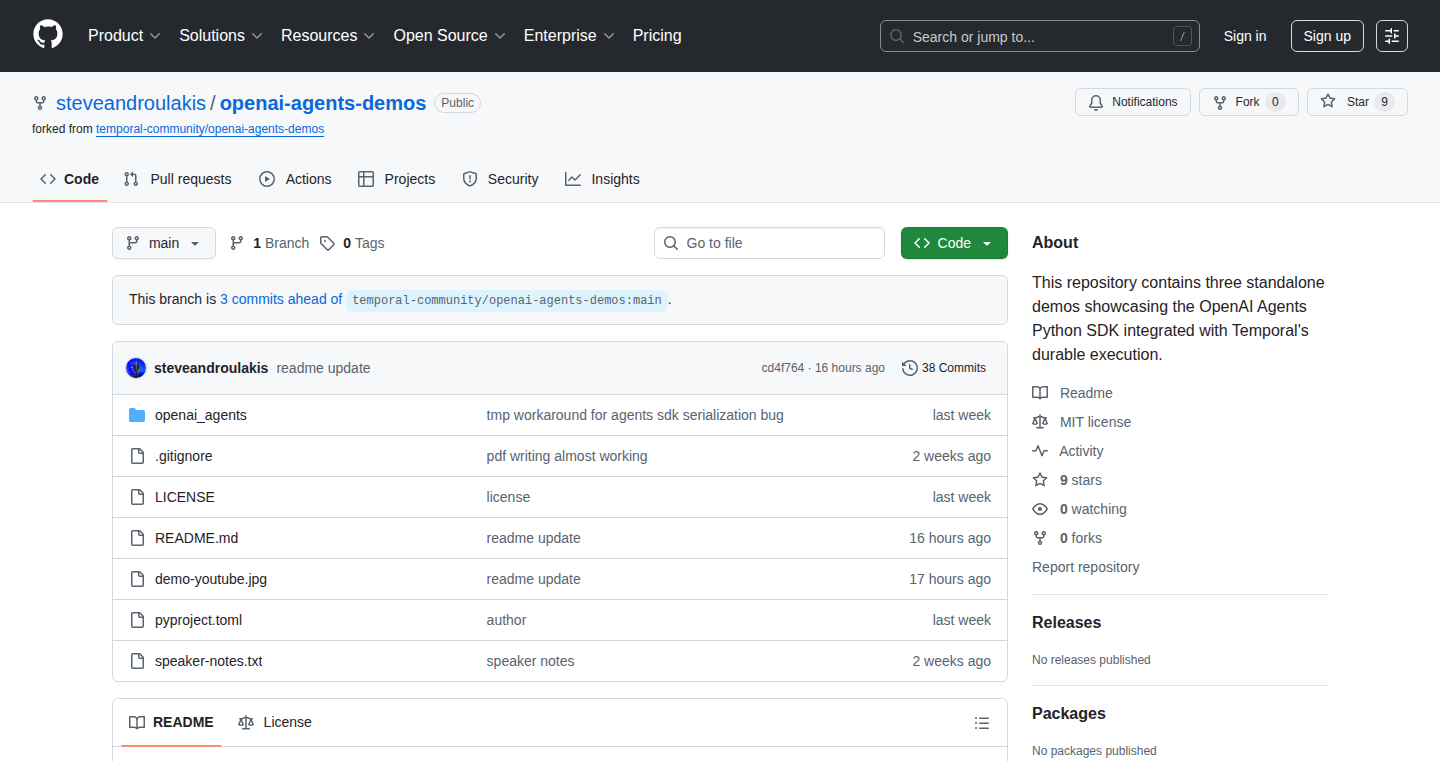Open the Pull requests tab
Viewport: 1440px width, 761px height.
point(177,179)
